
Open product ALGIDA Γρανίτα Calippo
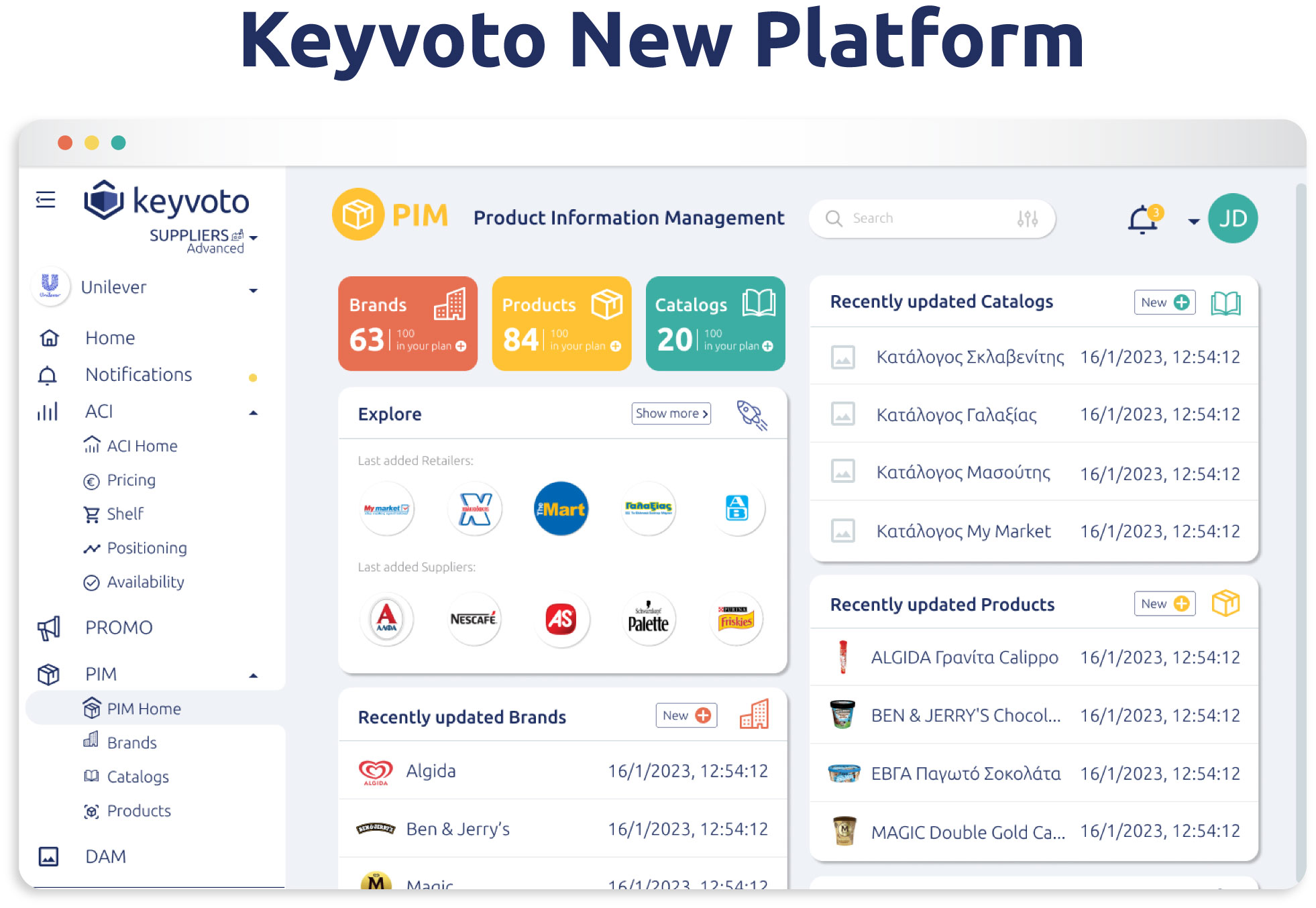[x=1034, y=657]
